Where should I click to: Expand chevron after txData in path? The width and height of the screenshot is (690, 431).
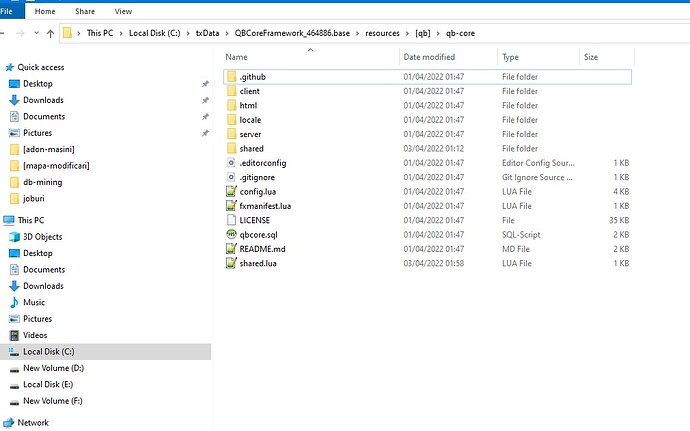pyautogui.click(x=227, y=33)
